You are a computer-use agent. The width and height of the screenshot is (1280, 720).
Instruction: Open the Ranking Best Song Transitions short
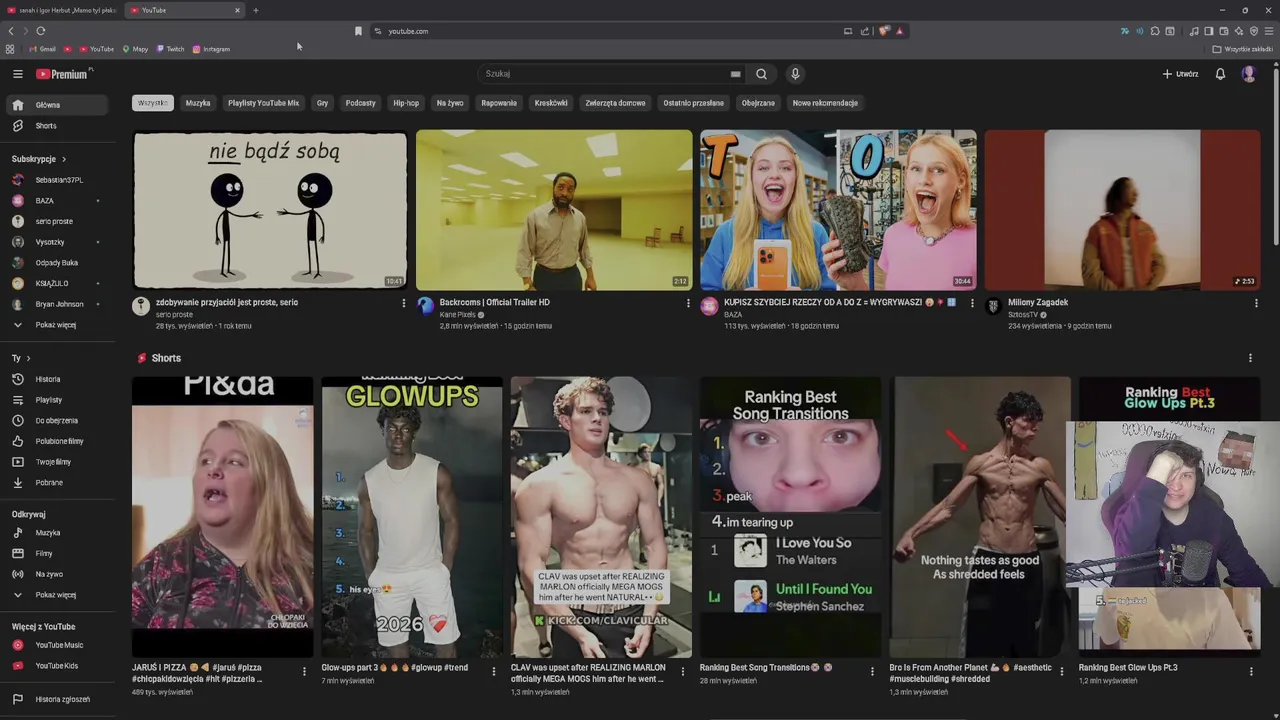(790, 517)
